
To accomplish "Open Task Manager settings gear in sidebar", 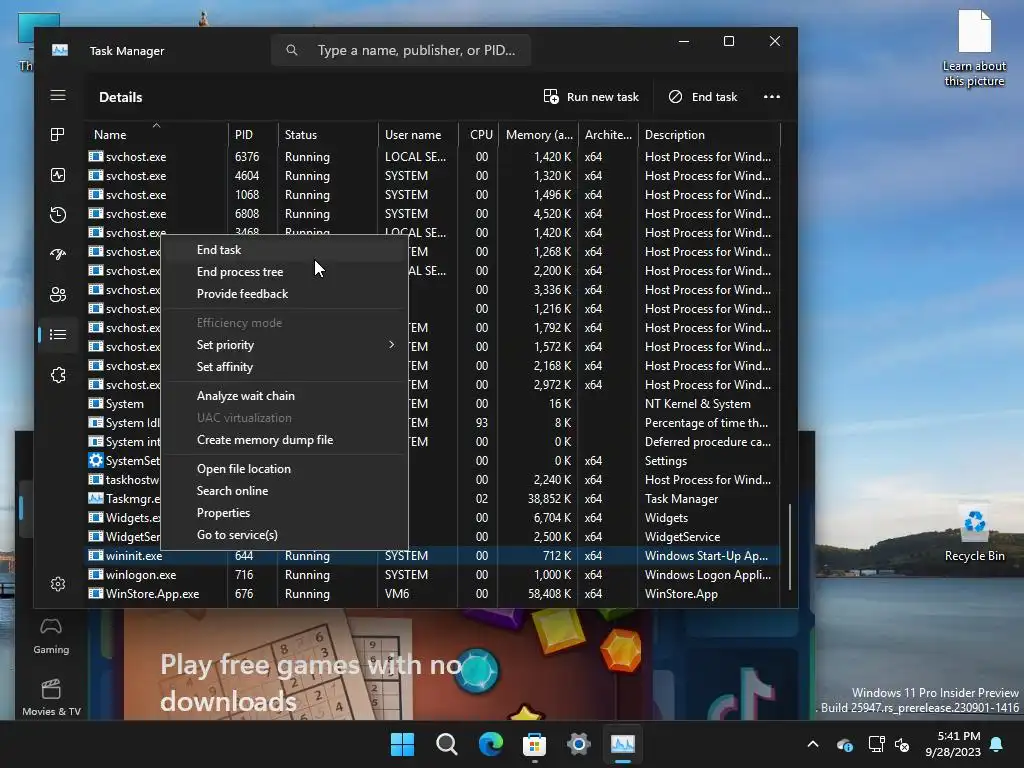I will 58,584.
